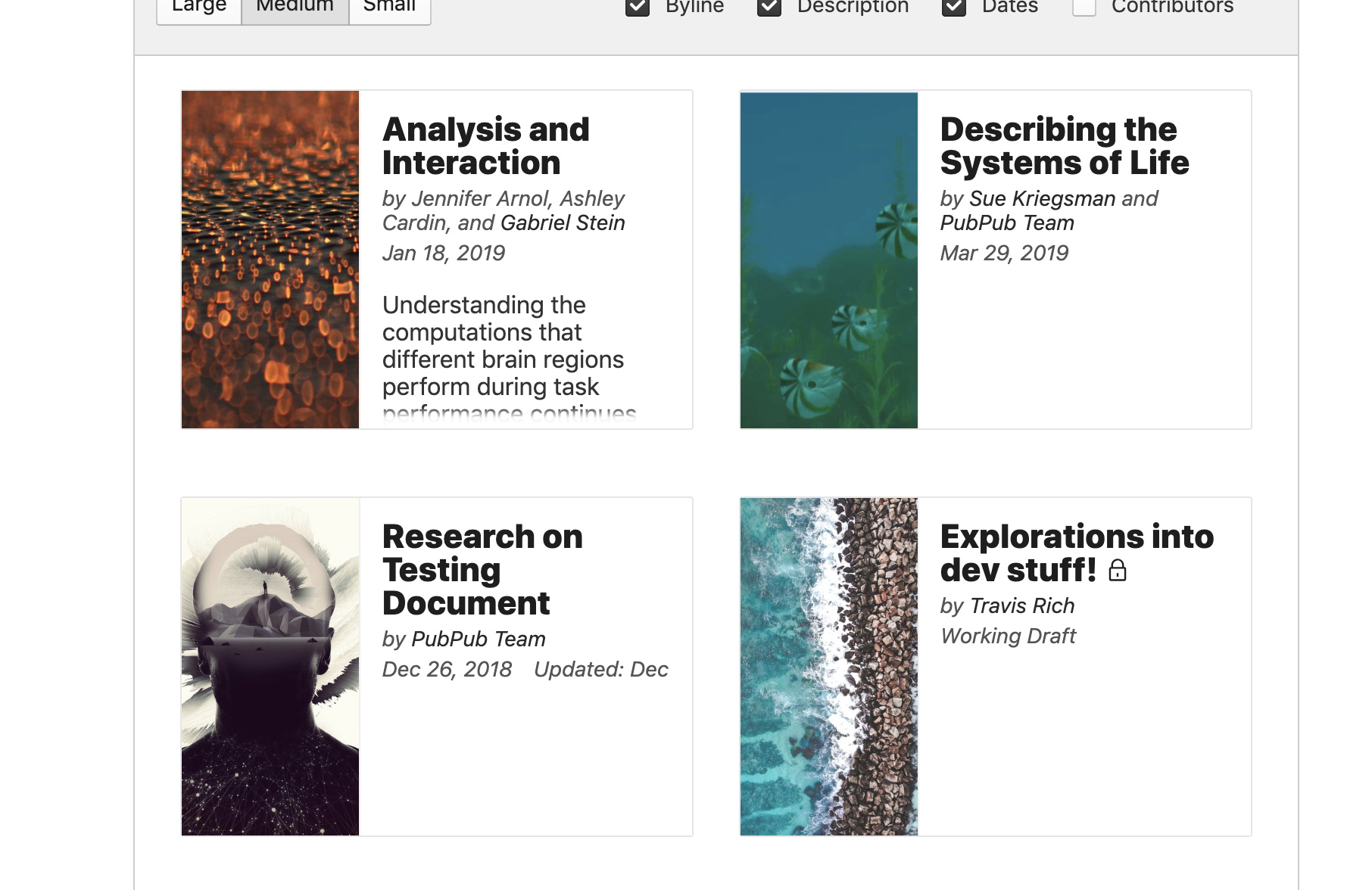
Task: Select the Large preview size
Action: (199, 8)
